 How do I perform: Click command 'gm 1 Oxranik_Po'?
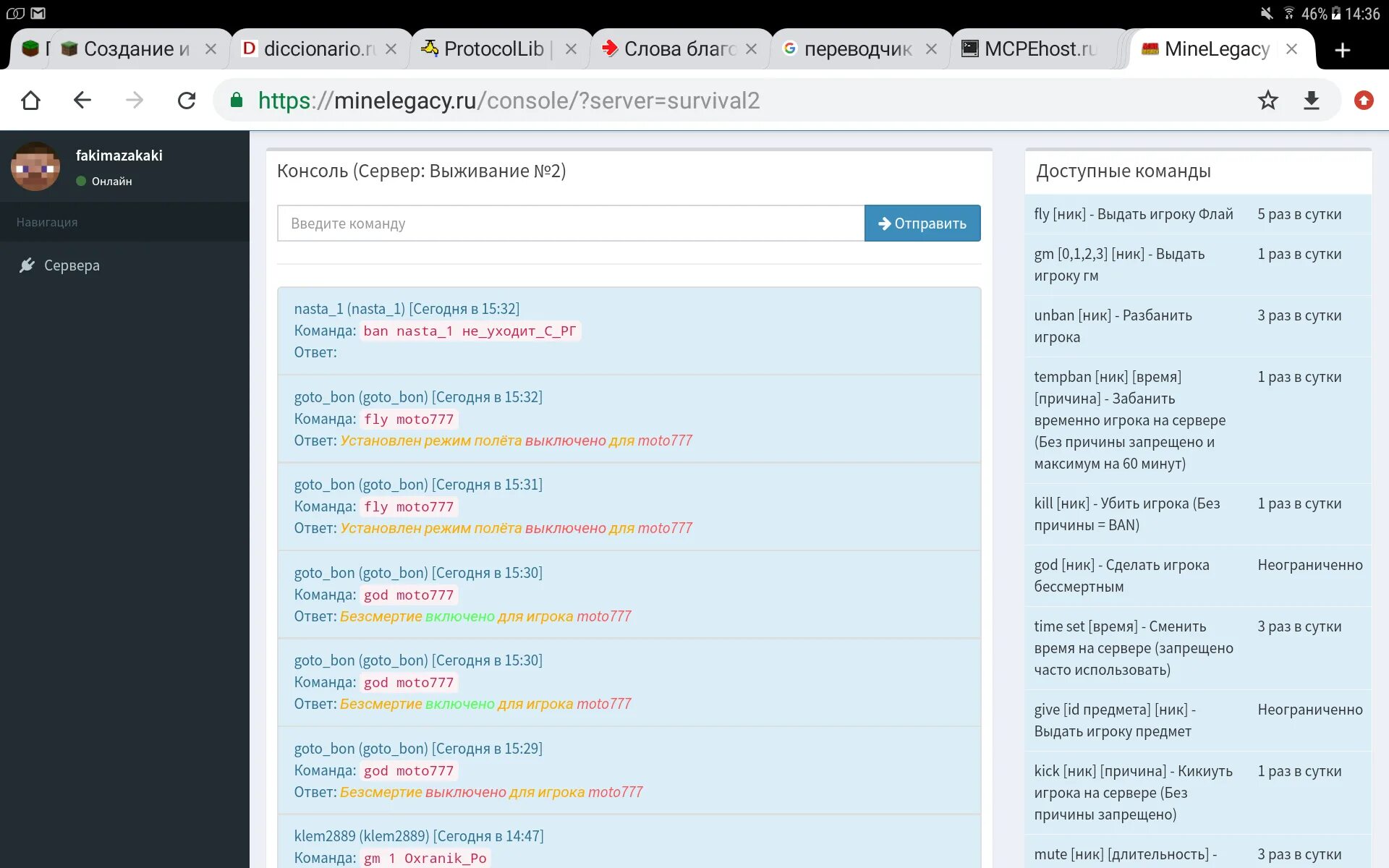coord(425,858)
